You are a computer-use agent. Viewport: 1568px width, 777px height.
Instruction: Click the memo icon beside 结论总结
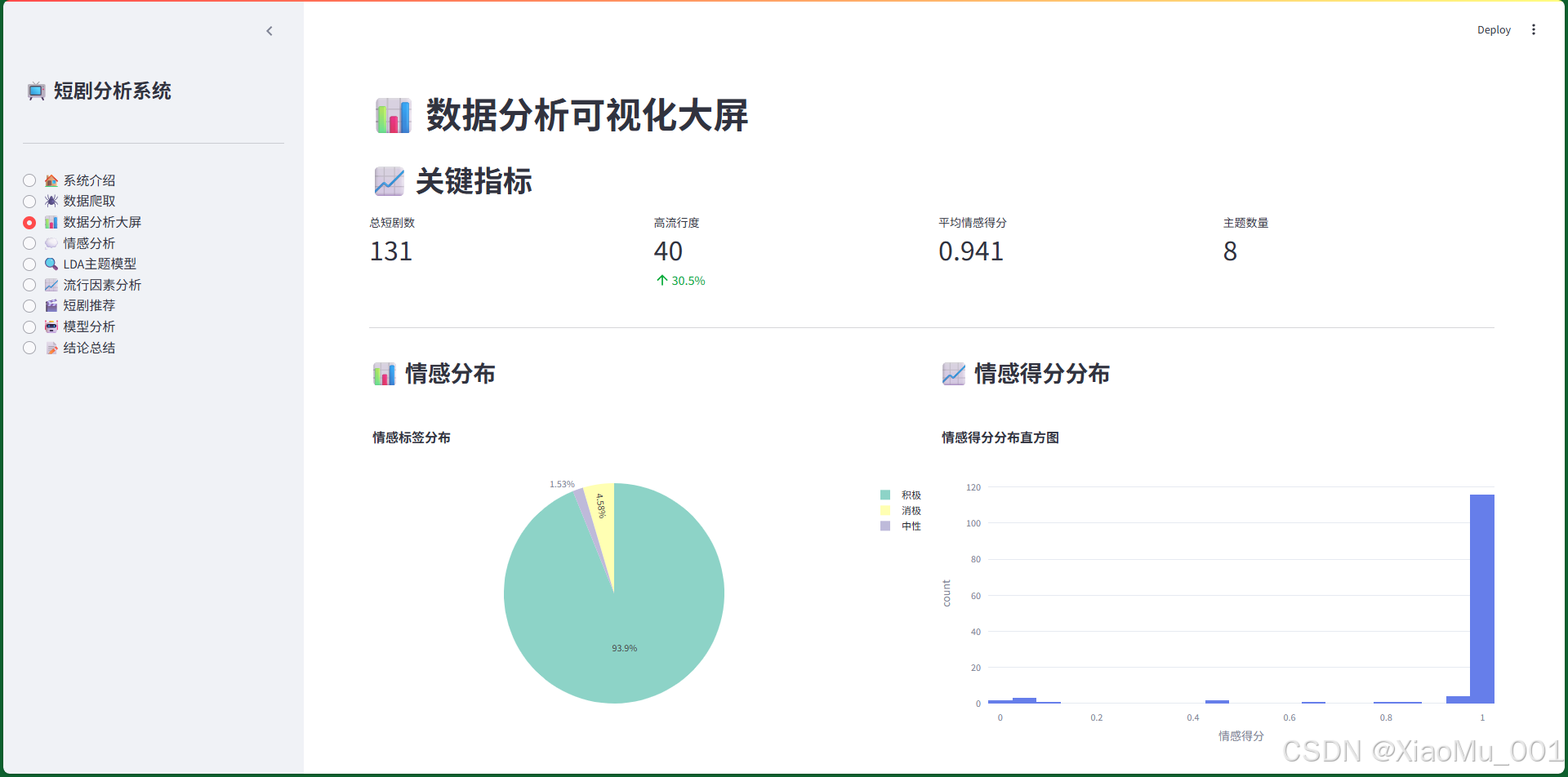click(51, 348)
